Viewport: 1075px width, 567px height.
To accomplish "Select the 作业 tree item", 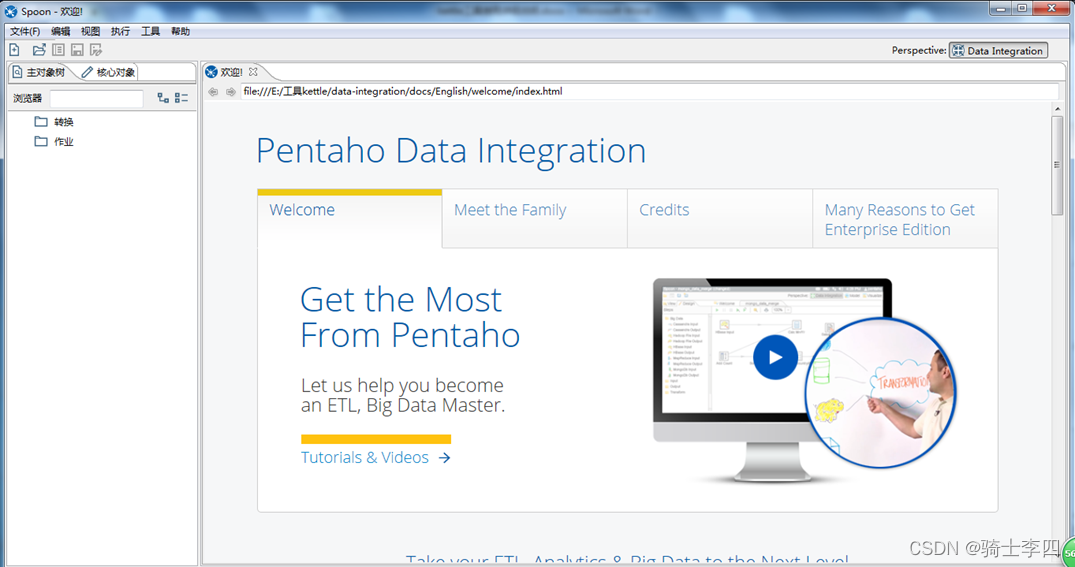I will click(x=64, y=142).
